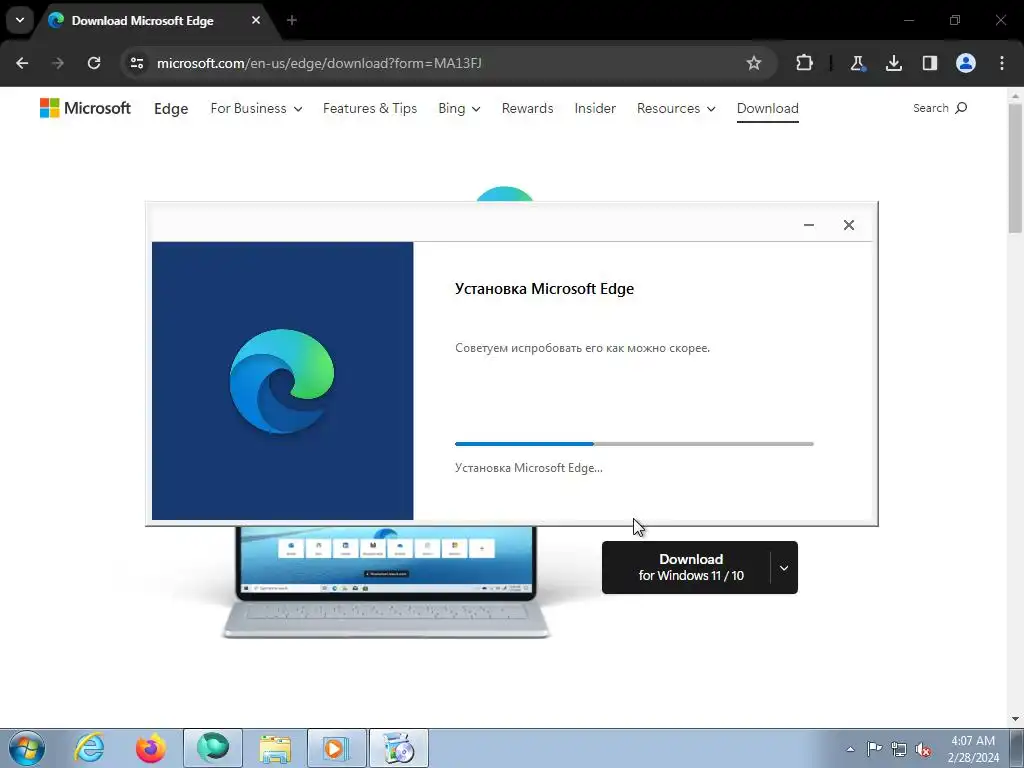1024x768 pixels.
Task: Toggle the side panel icon
Action: 930,63
